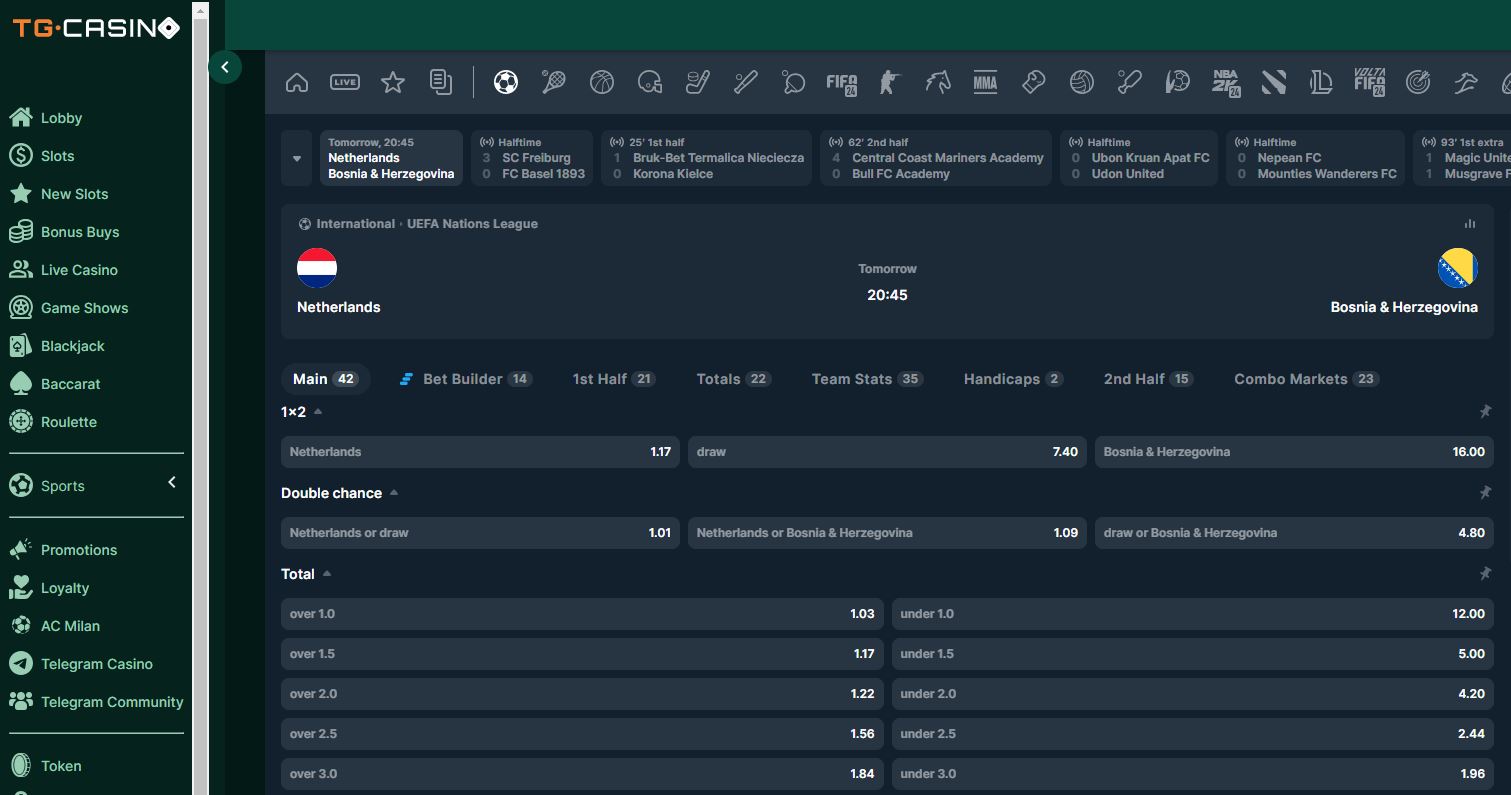The image size is (1511, 795).
Task: Select the baseball bat sport icon
Action: (x=746, y=82)
